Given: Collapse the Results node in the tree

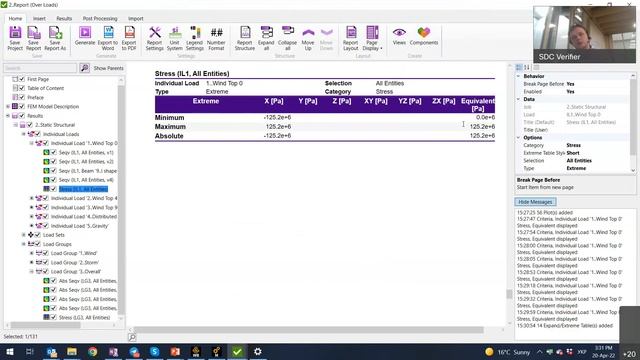Looking at the screenshot, I should click(x=8, y=116).
